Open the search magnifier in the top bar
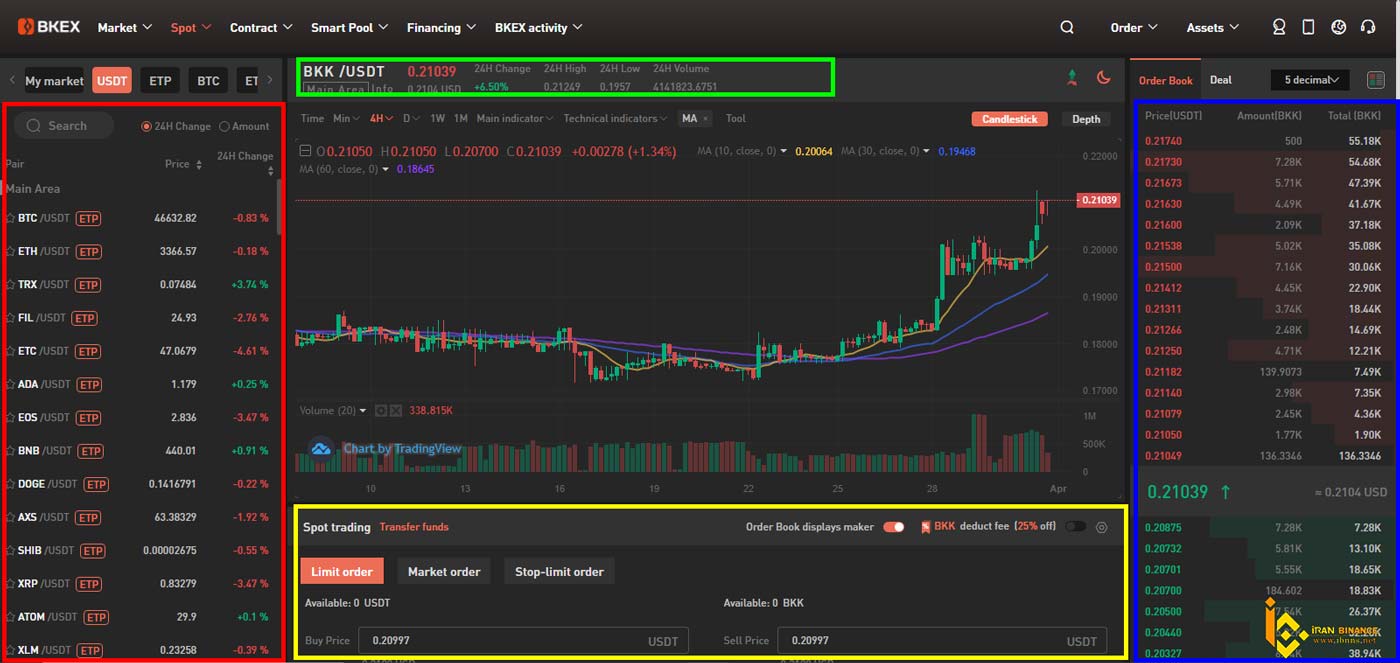The image size is (1400, 663). pos(1067,28)
